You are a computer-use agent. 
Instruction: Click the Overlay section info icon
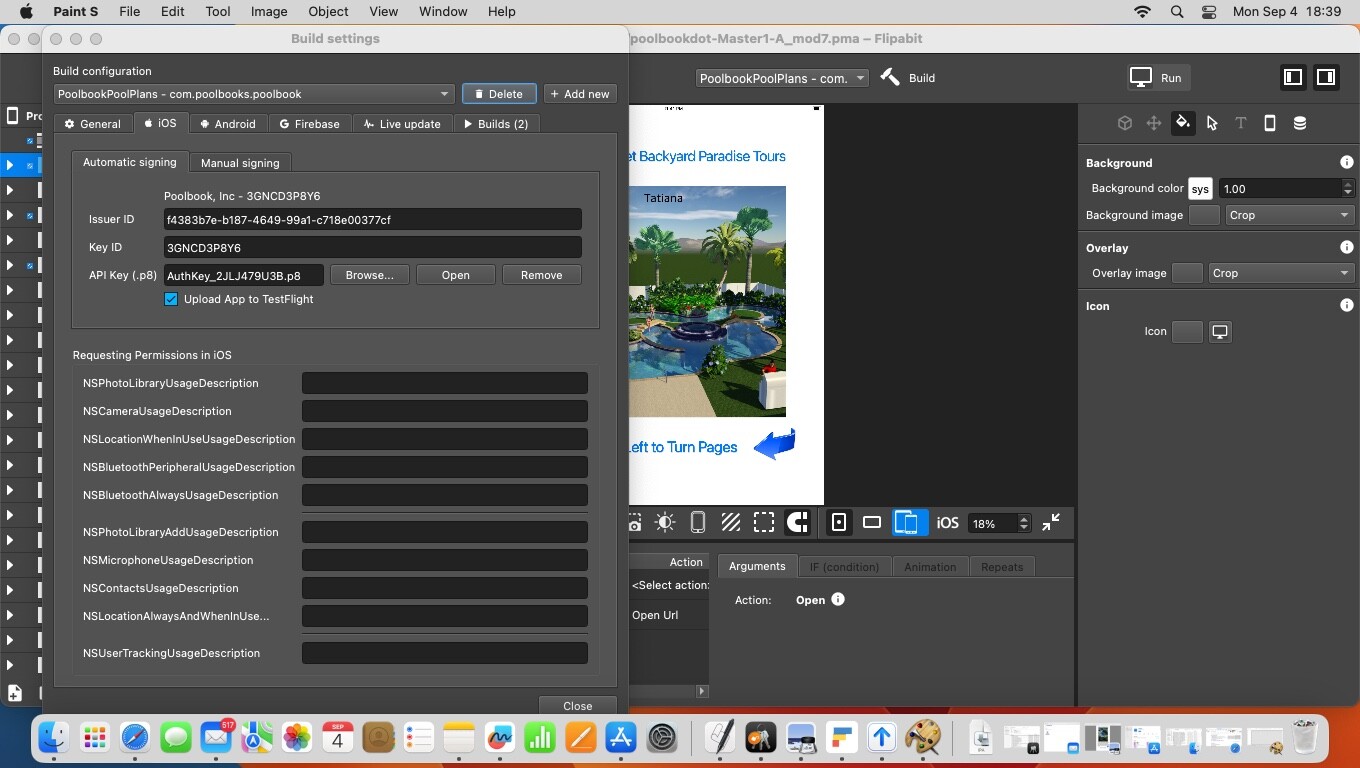[1347, 247]
